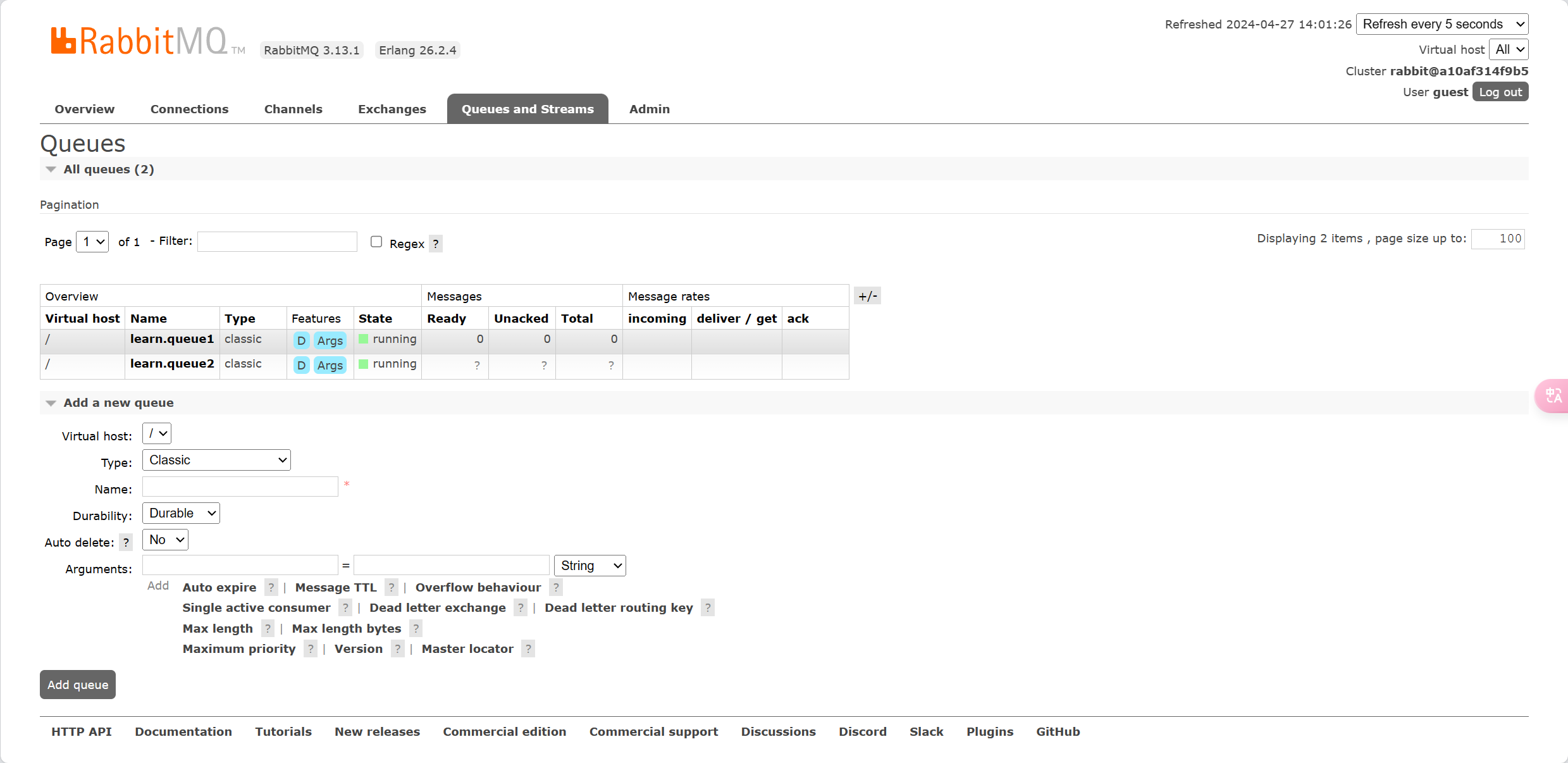The width and height of the screenshot is (1568, 763).
Task: Show help for Overflow behaviour
Action: 556,587
